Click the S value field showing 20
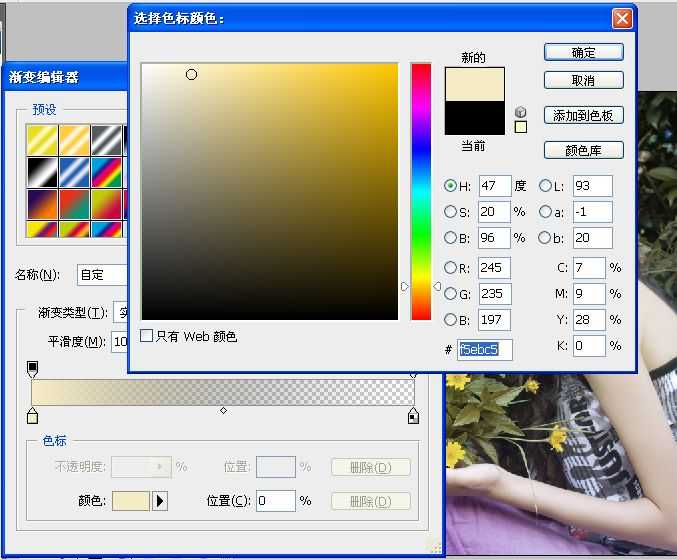 pyautogui.click(x=495, y=212)
